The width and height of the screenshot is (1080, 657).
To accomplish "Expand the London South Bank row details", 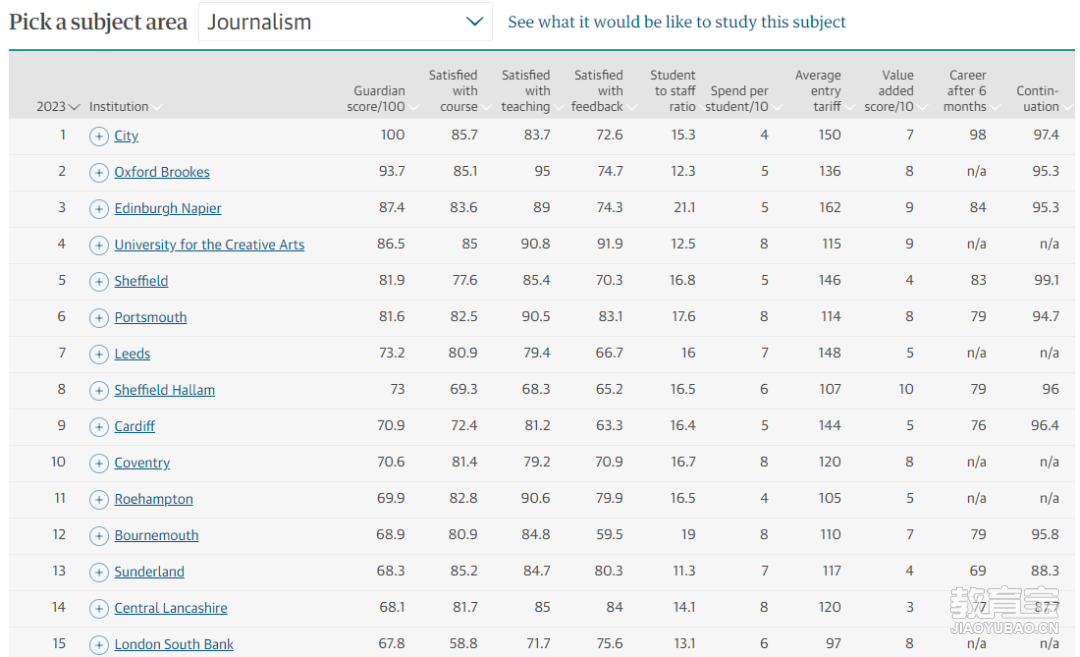I will 99,645.
